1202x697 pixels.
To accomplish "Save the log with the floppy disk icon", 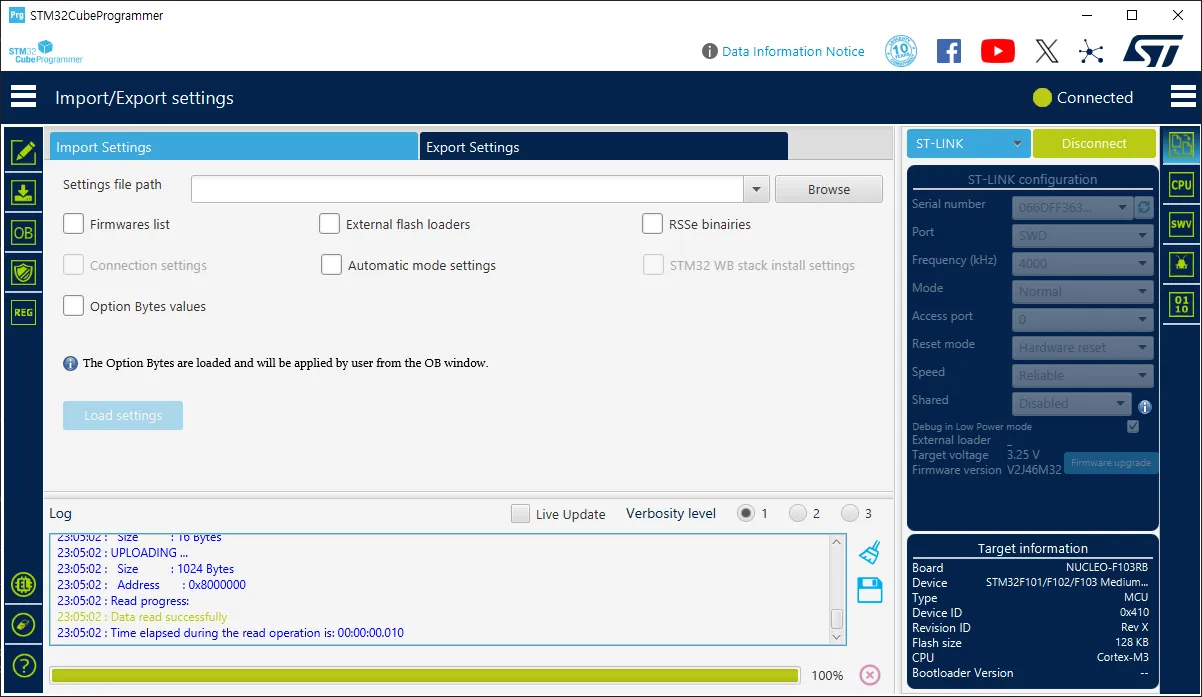I will coord(870,590).
